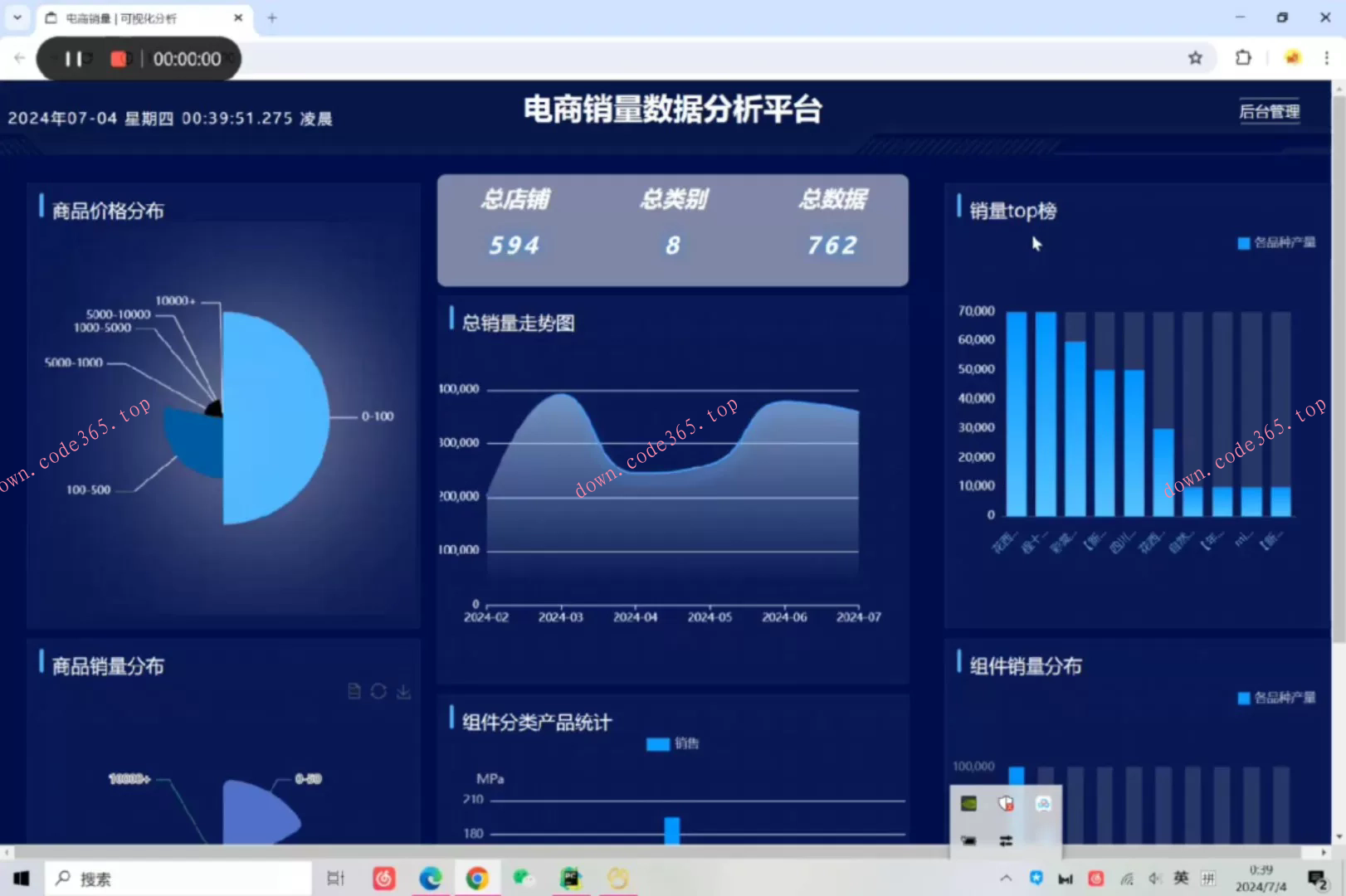Viewport: 1346px width, 896px height.
Task: Toggle the 各品种产量 legend in 销量top榜
Action: point(1276,242)
